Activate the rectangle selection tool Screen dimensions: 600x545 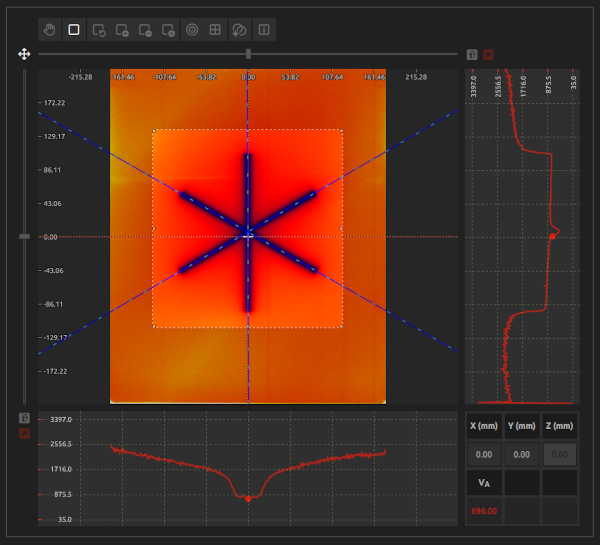pos(74,29)
